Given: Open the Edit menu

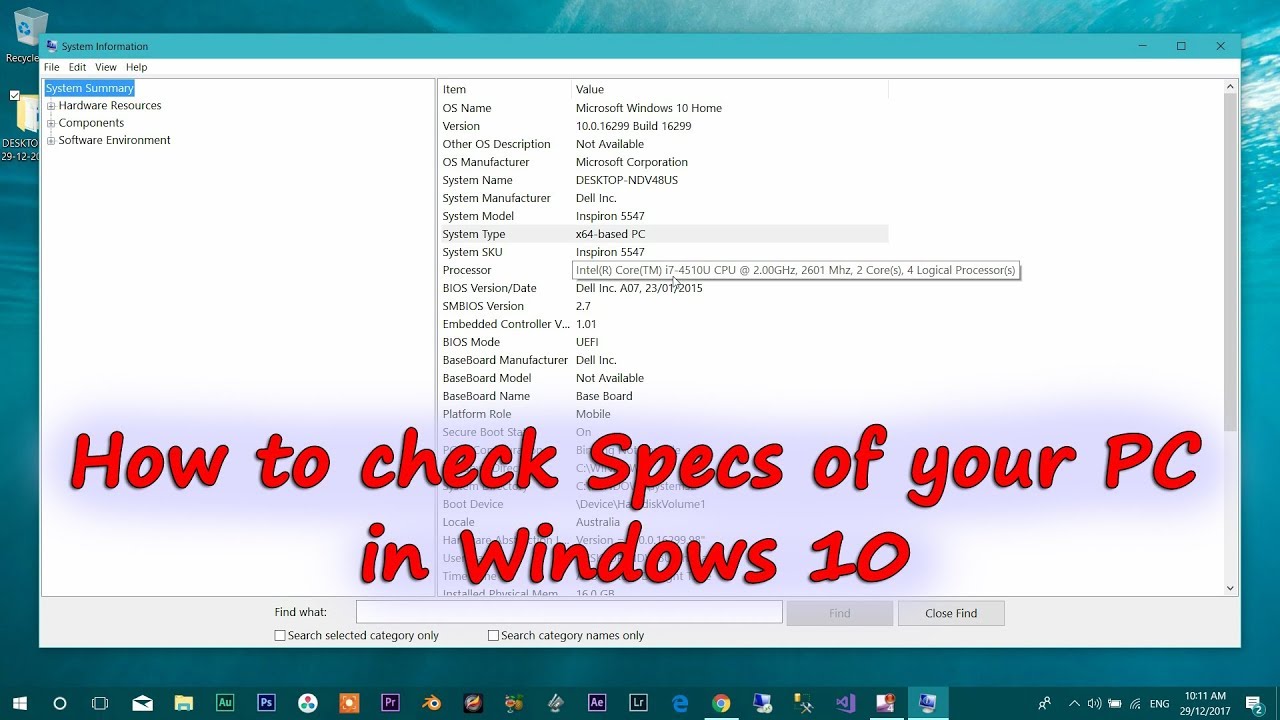Looking at the screenshot, I should click(x=77, y=67).
